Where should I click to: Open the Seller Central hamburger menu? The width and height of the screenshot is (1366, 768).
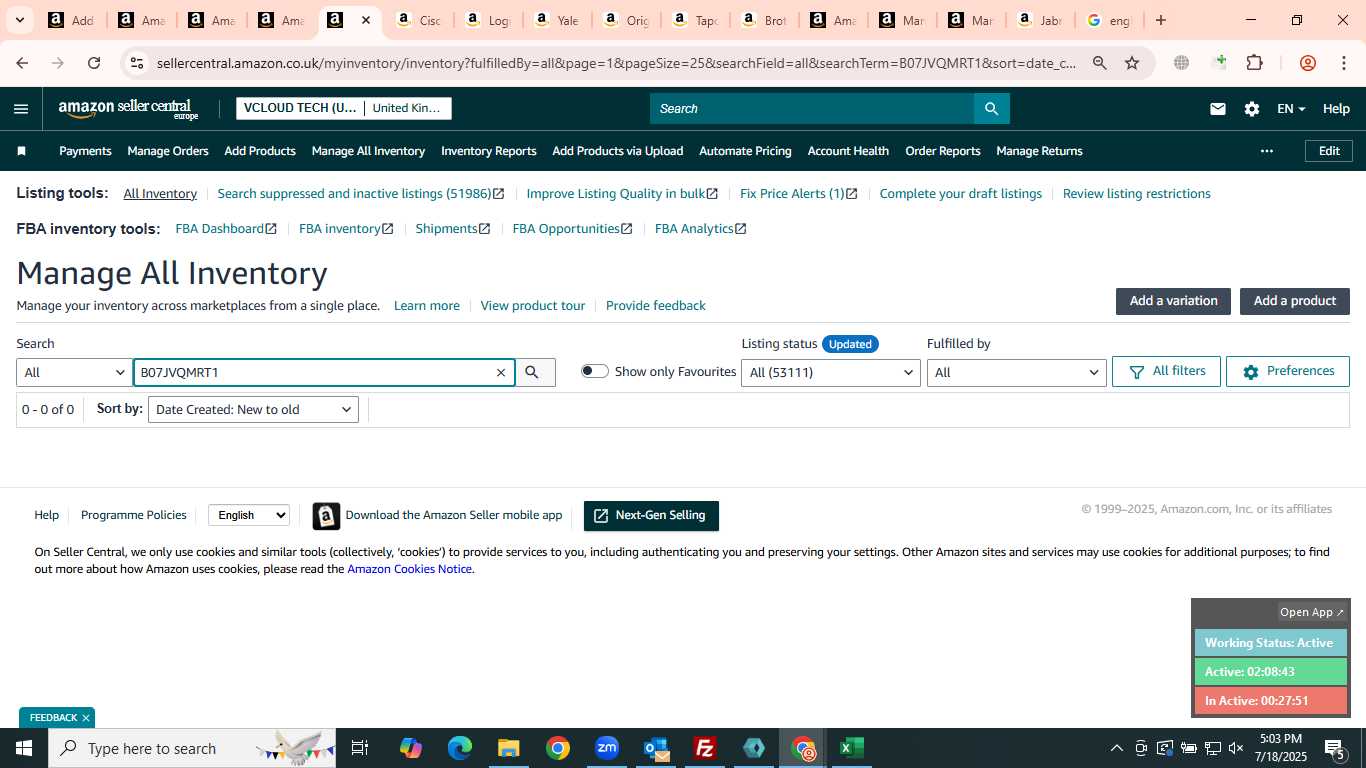(x=21, y=109)
